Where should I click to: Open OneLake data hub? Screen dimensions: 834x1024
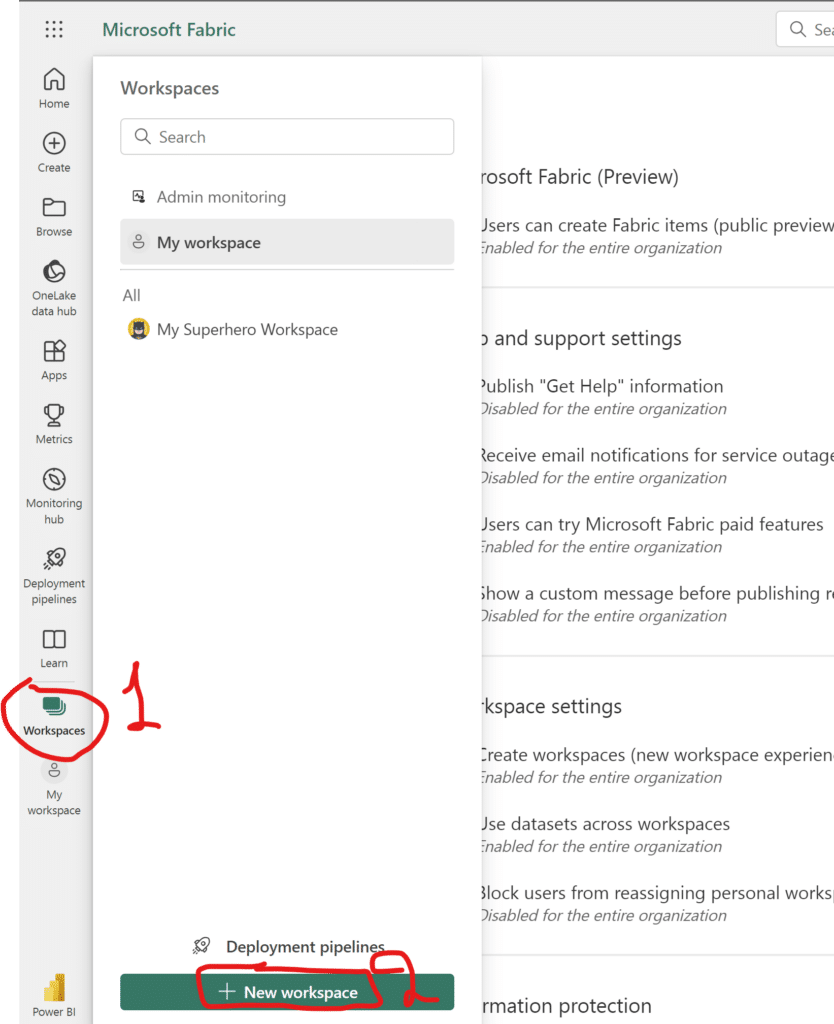click(x=54, y=287)
